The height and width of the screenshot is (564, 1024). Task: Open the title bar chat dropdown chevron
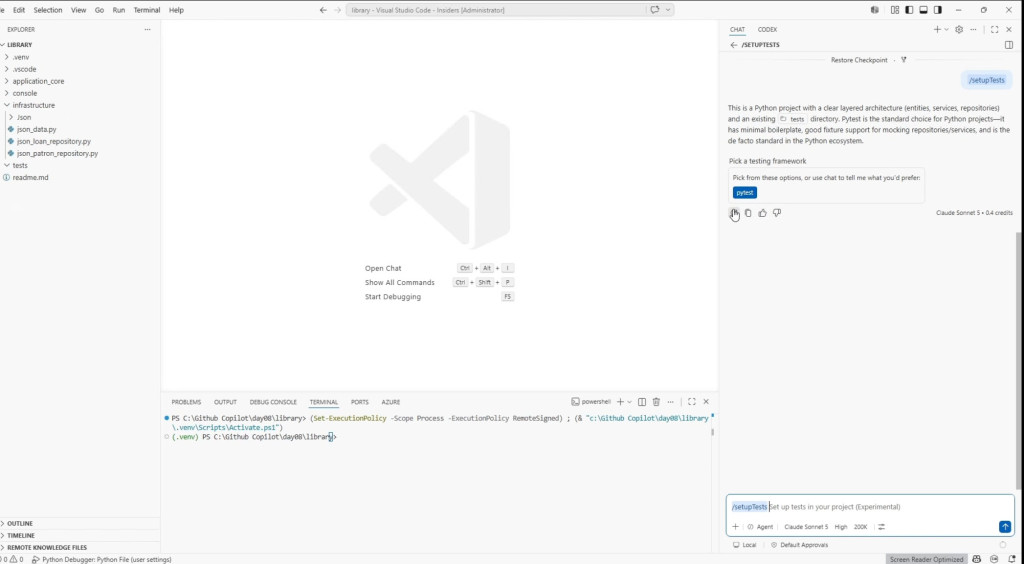pos(667,10)
